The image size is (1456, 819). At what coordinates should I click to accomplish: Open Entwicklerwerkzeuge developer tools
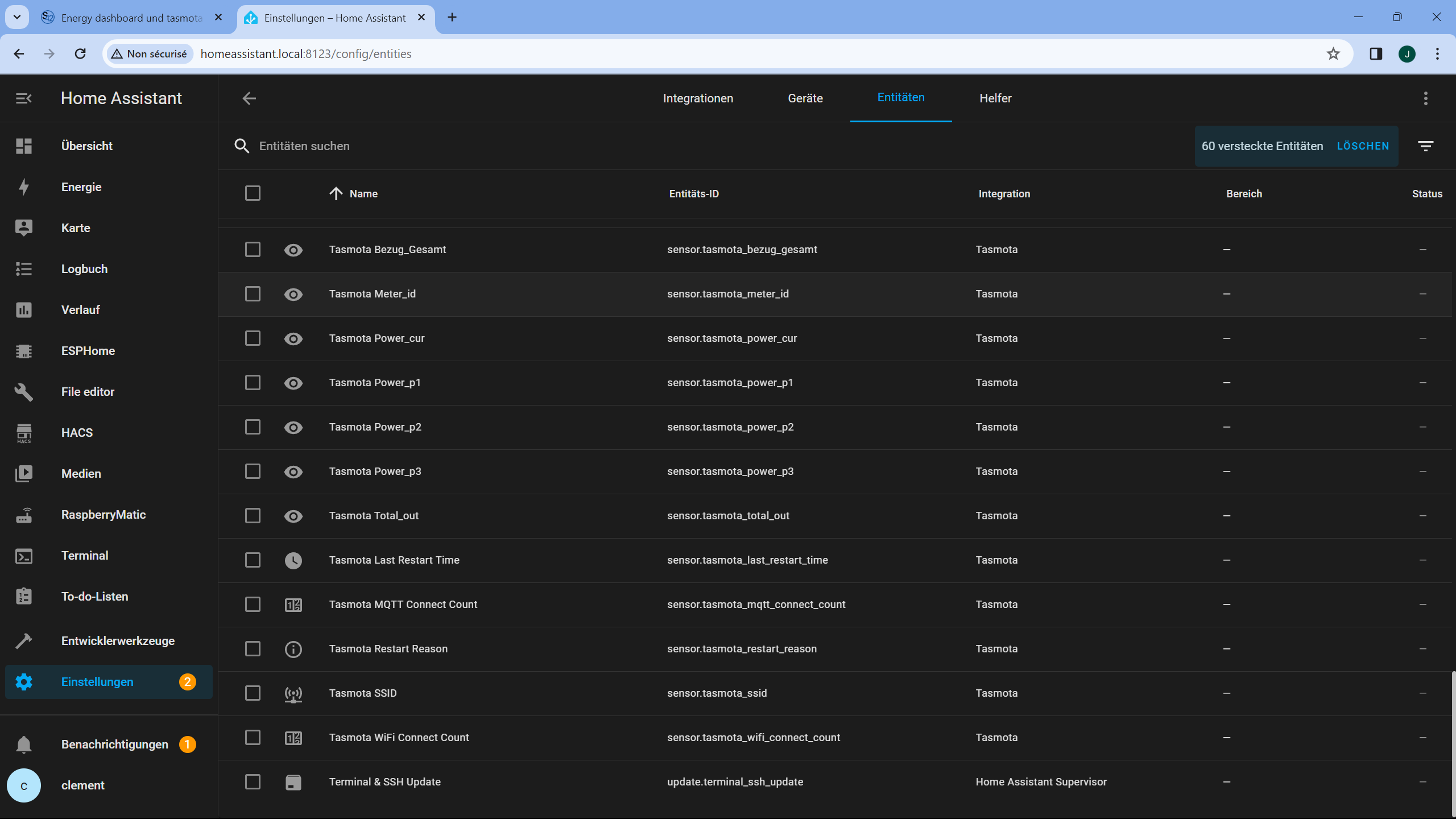pyautogui.click(x=109, y=641)
